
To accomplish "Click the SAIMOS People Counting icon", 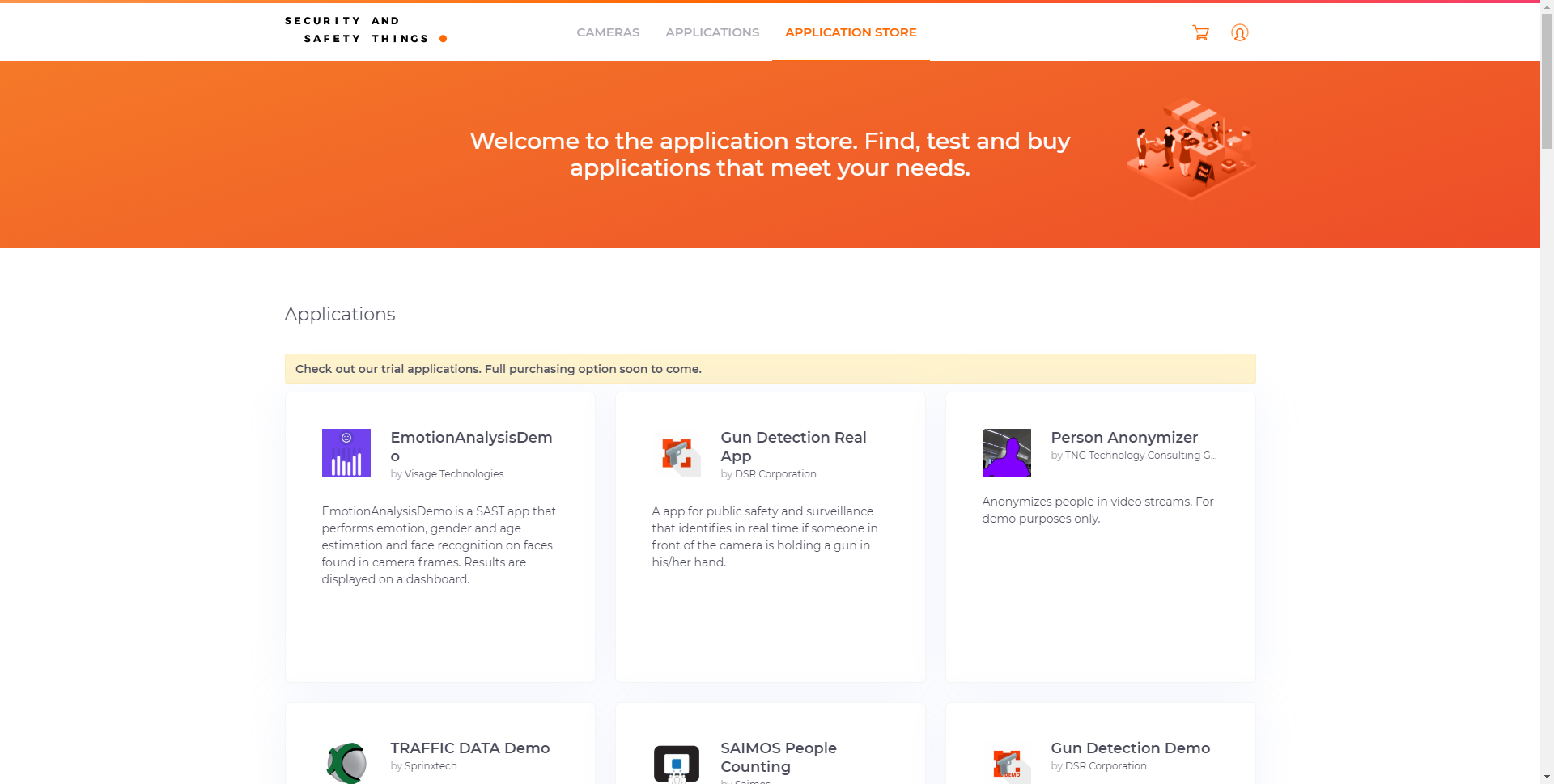I will (677, 764).
